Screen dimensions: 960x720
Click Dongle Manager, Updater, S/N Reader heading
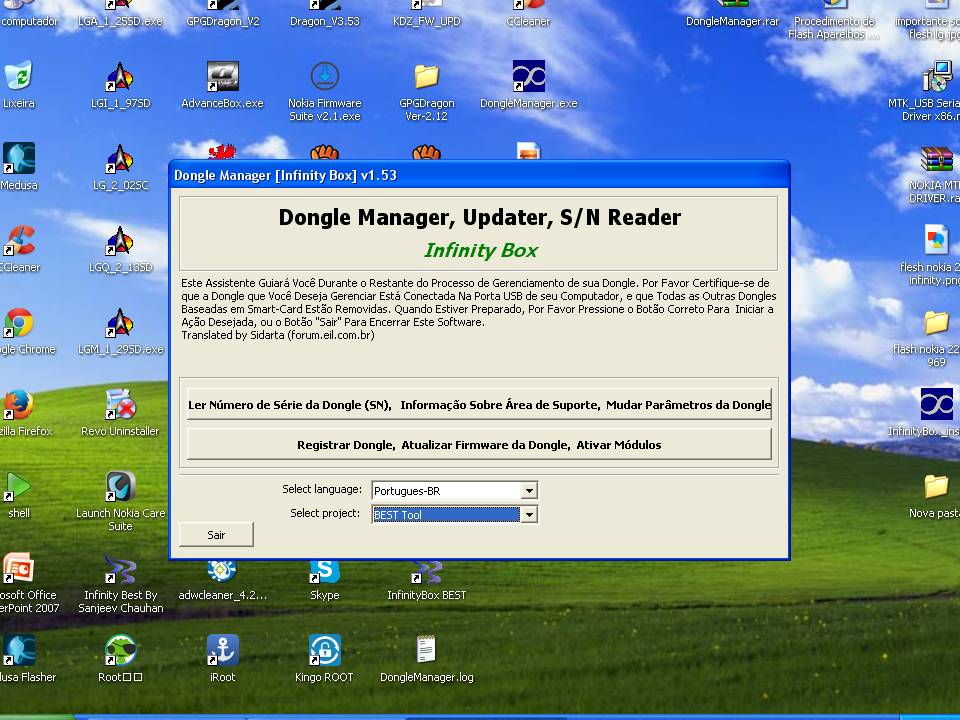click(x=479, y=217)
